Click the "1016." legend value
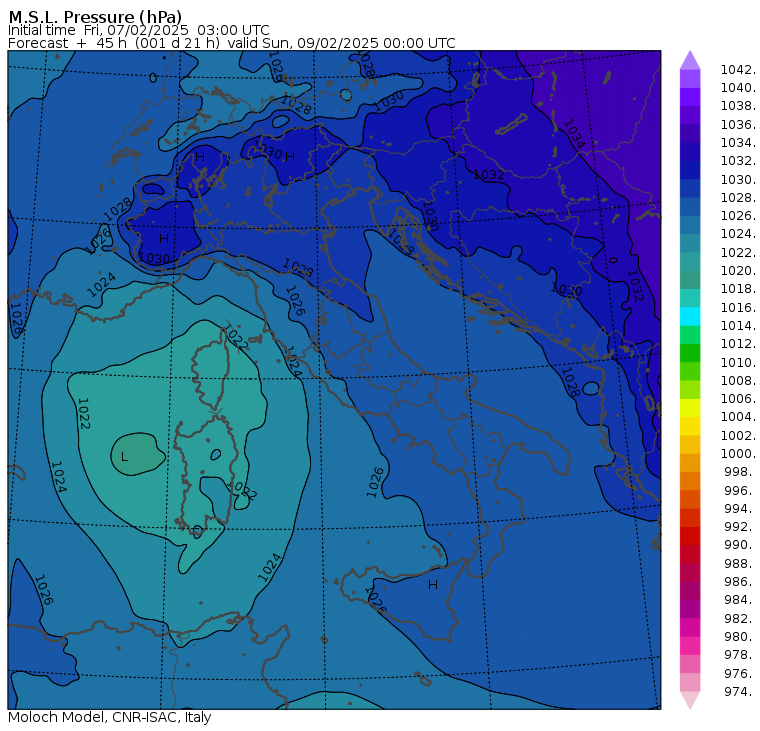760x731 pixels. [738, 307]
